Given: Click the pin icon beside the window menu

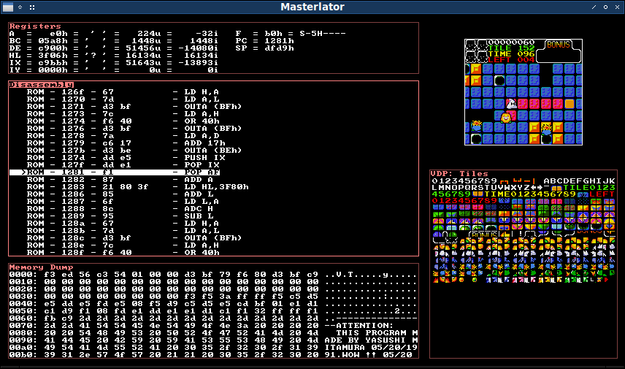Looking at the screenshot, I should click(x=20, y=7).
